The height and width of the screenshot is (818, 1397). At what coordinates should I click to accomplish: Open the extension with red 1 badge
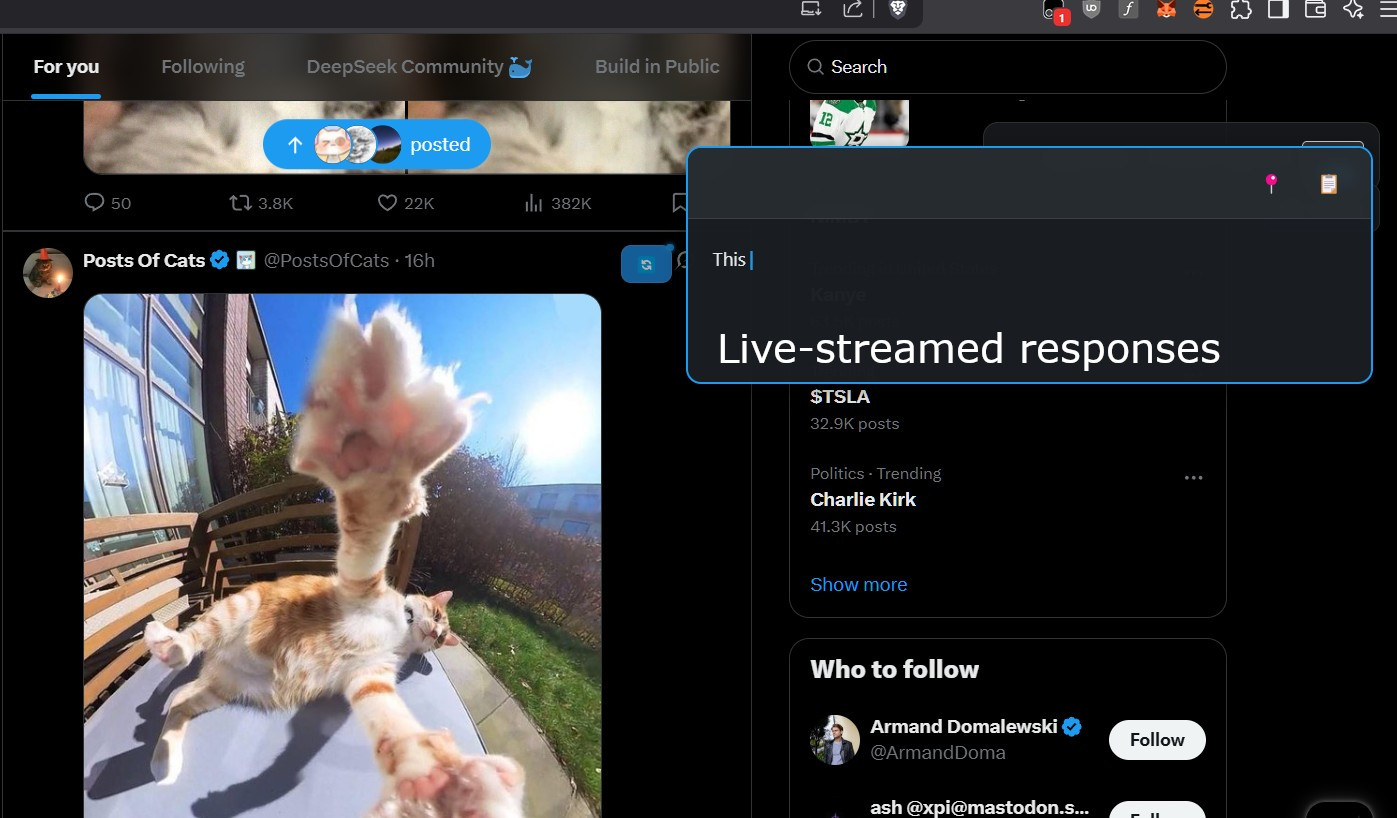tap(1055, 11)
